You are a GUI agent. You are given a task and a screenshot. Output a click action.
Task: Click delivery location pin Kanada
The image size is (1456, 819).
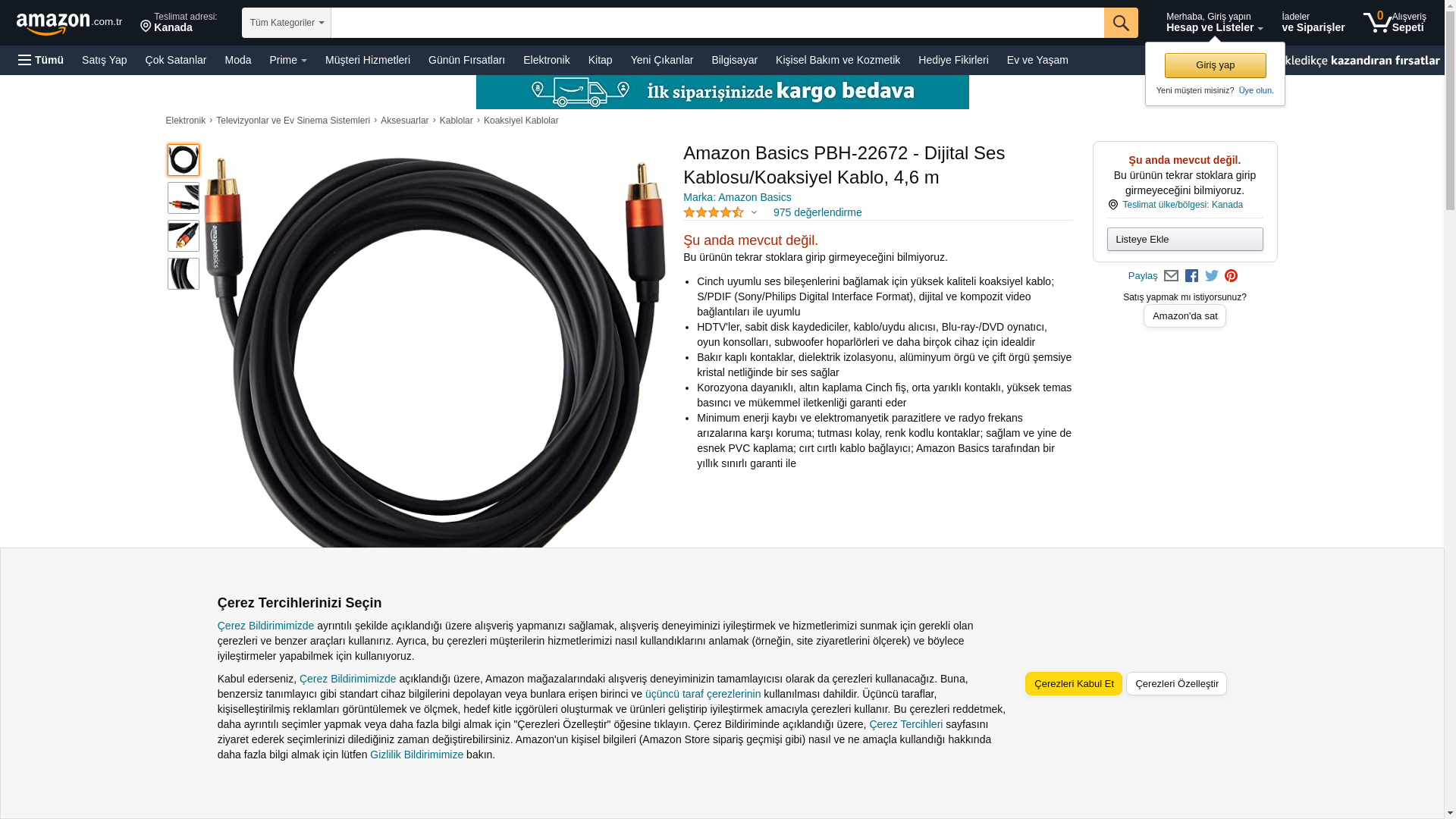[x=179, y=23]
